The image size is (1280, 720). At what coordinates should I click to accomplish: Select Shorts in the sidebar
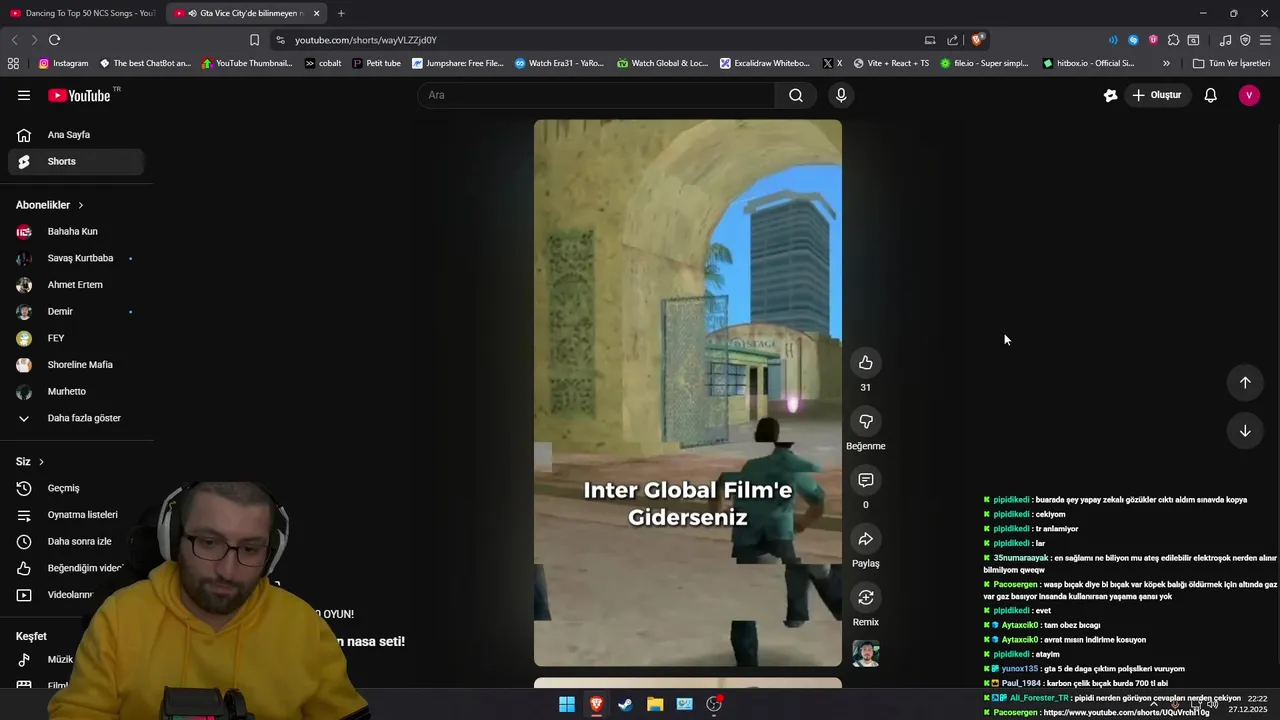[76, 161]
